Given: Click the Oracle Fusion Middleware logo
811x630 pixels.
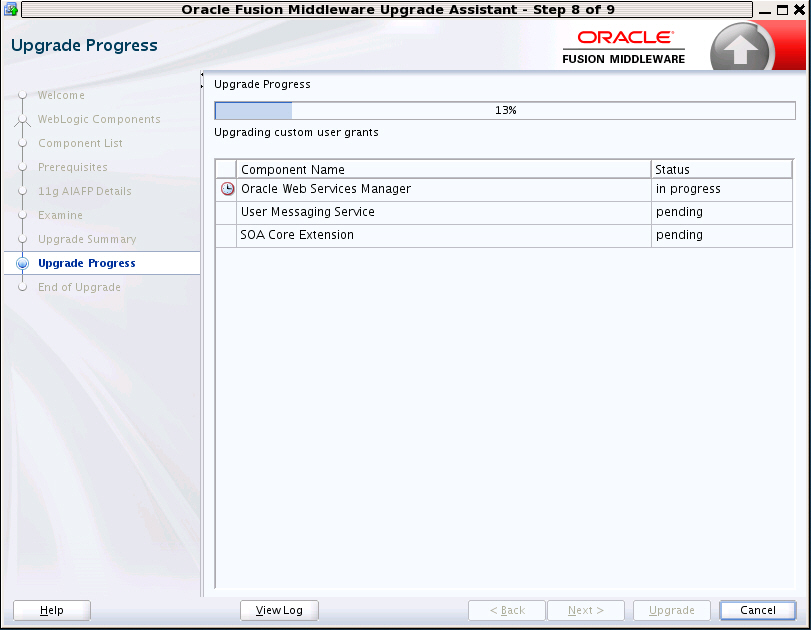Looking at the screenshot, I should tap(624, 47).
